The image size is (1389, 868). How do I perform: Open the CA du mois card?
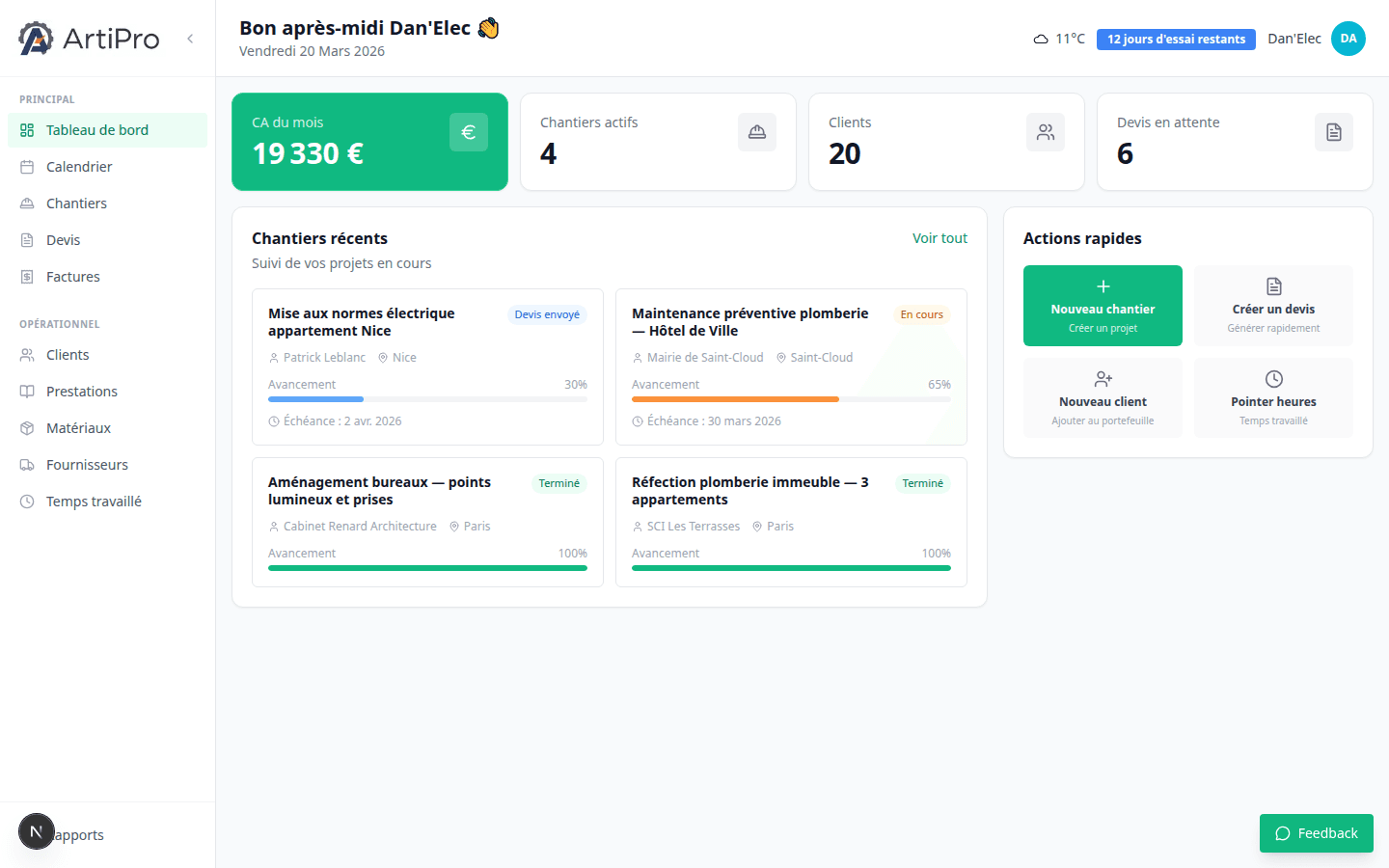(x=369, y=142)
